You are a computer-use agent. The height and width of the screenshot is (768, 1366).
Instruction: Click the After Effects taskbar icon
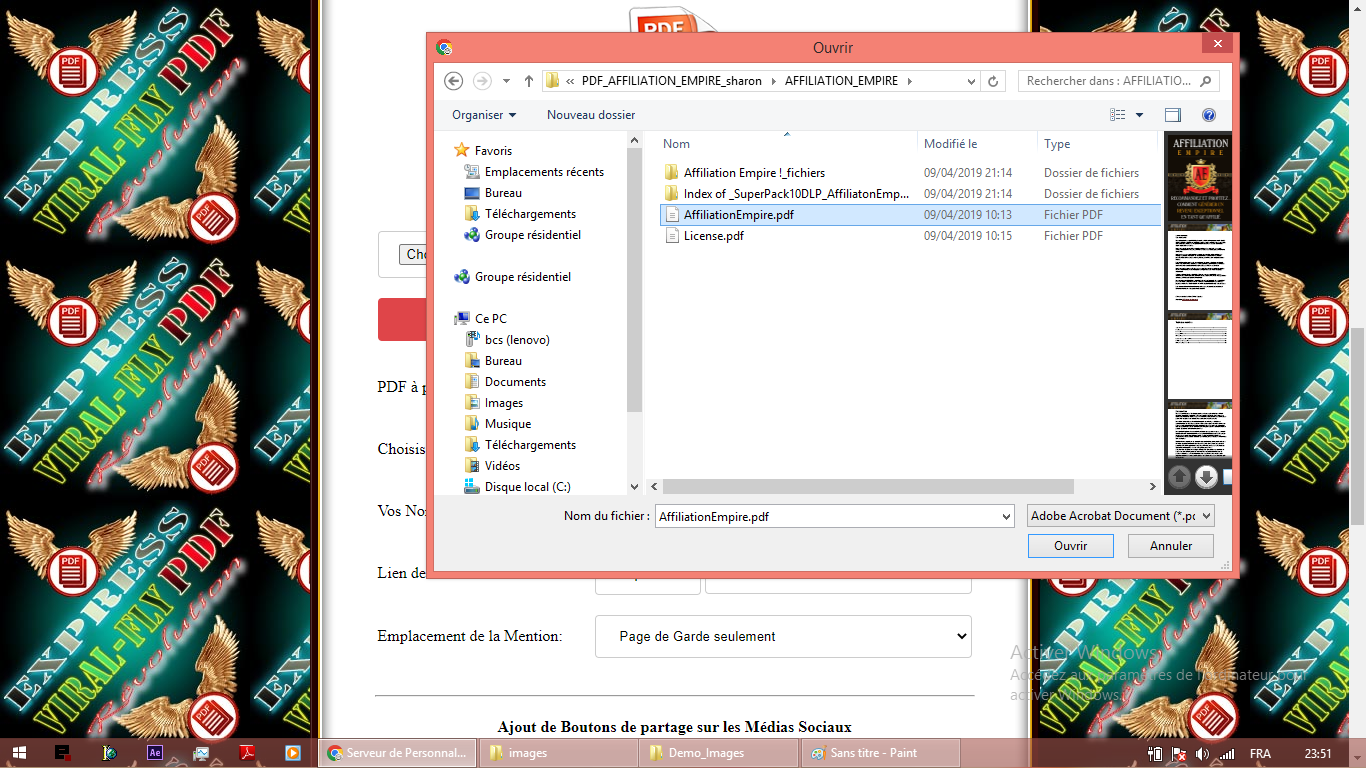click(155, 753)
